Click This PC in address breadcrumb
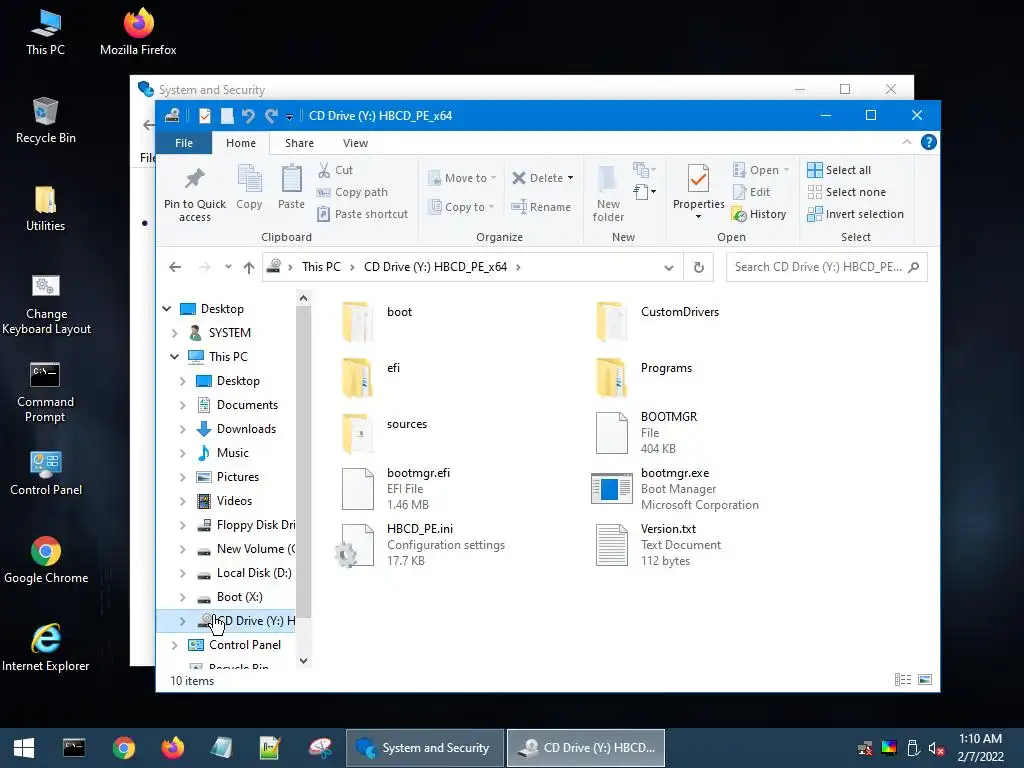This screenshot has width=1024, height=768. point(321,266)
